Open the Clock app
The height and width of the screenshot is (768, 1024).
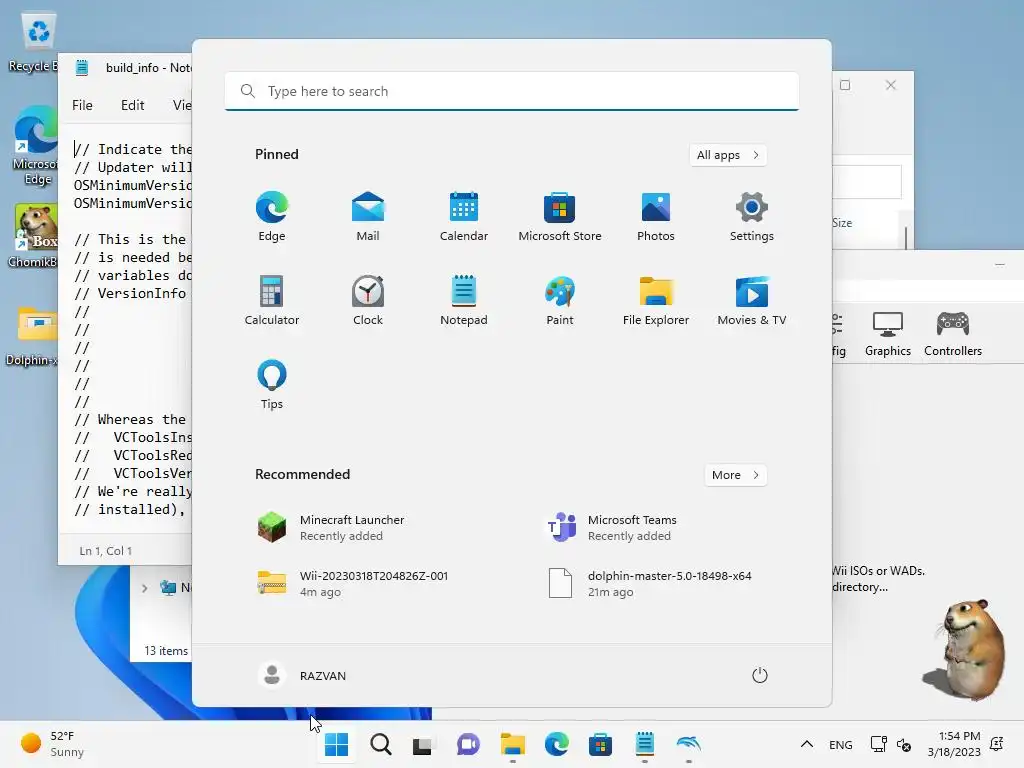coord(368,300)
